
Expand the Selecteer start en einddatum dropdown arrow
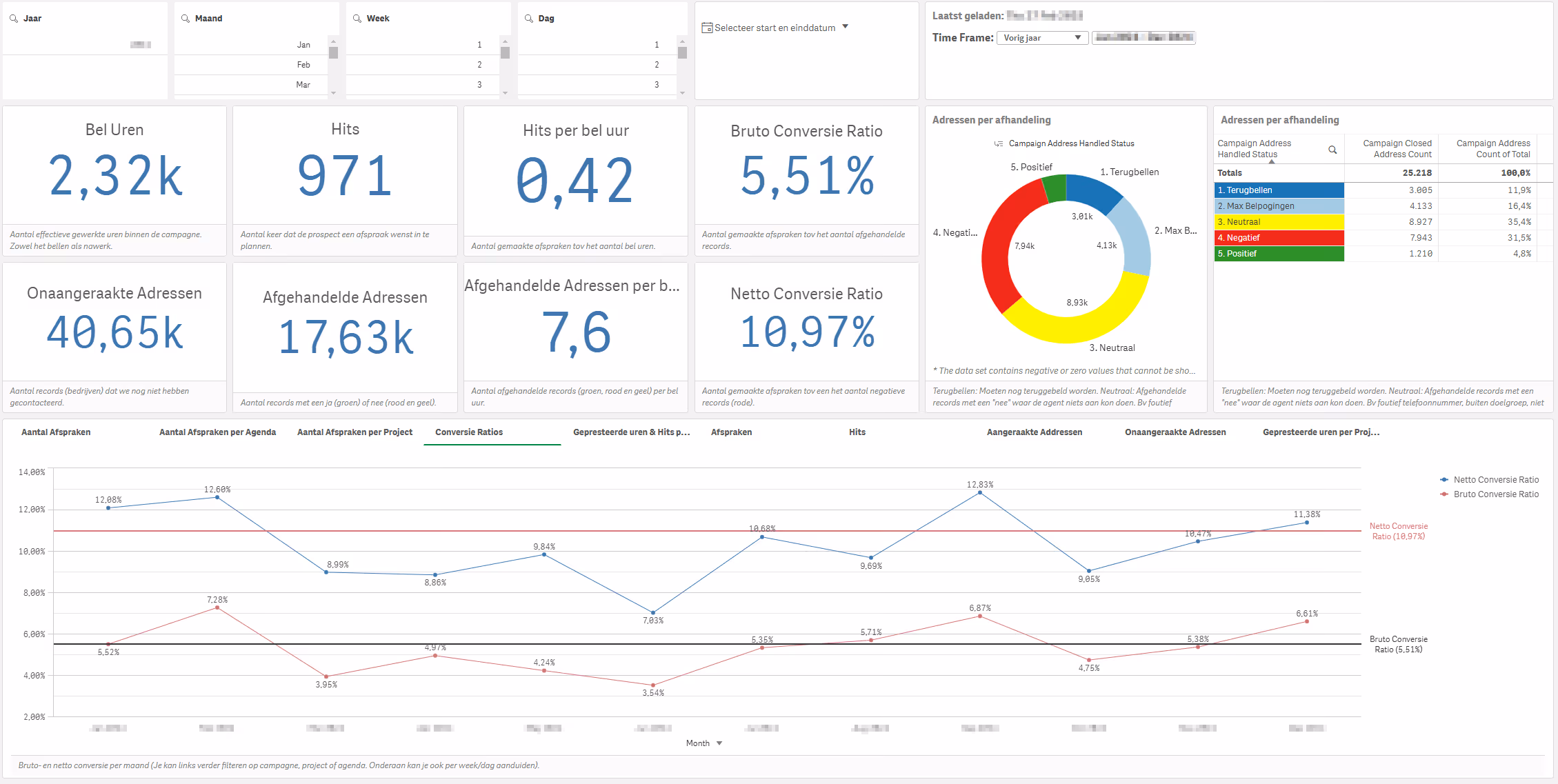click(846, 27)
